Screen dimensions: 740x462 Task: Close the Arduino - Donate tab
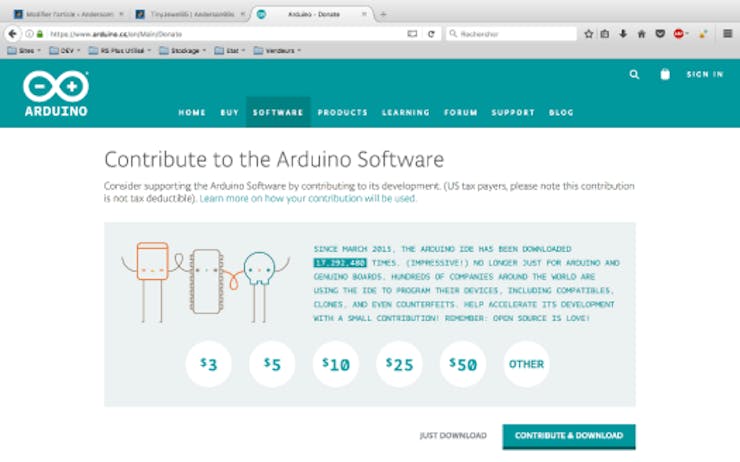click(364, 14)
